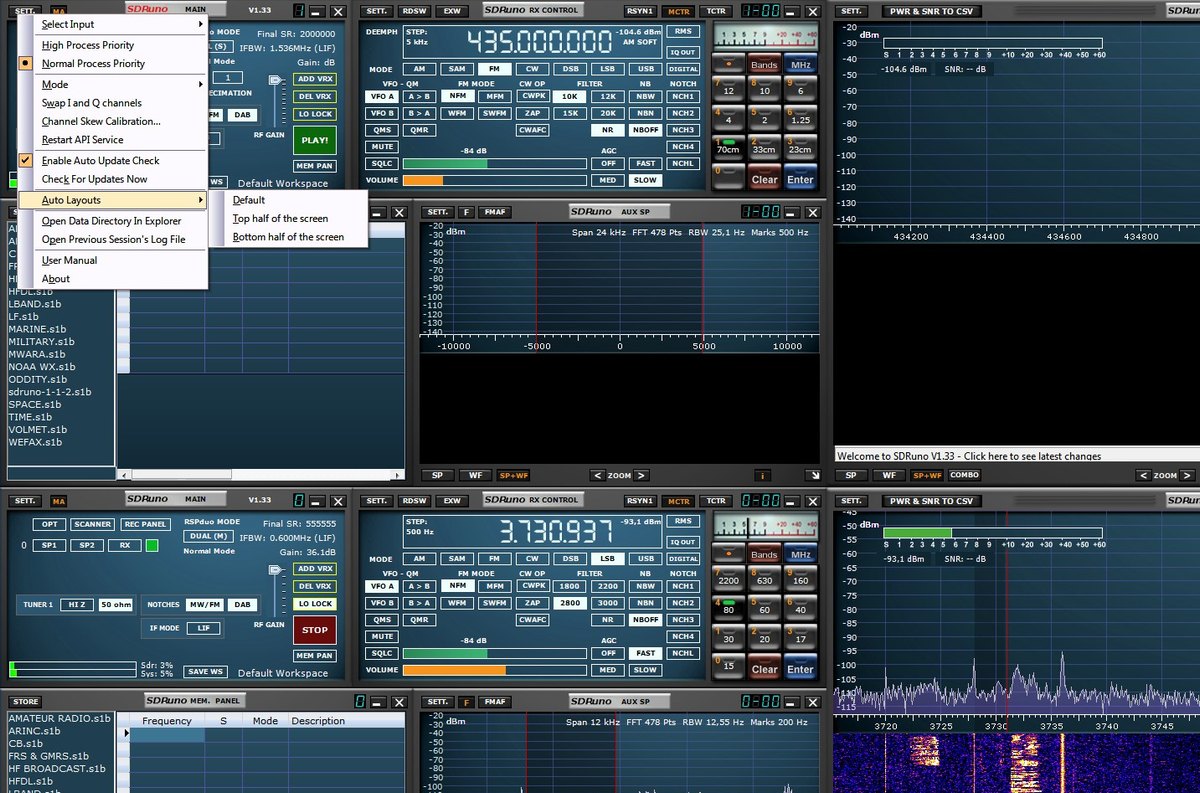Select the 160 band keypad button
Viewport: 1200px width, 793px height.
(x=800, y=578)
